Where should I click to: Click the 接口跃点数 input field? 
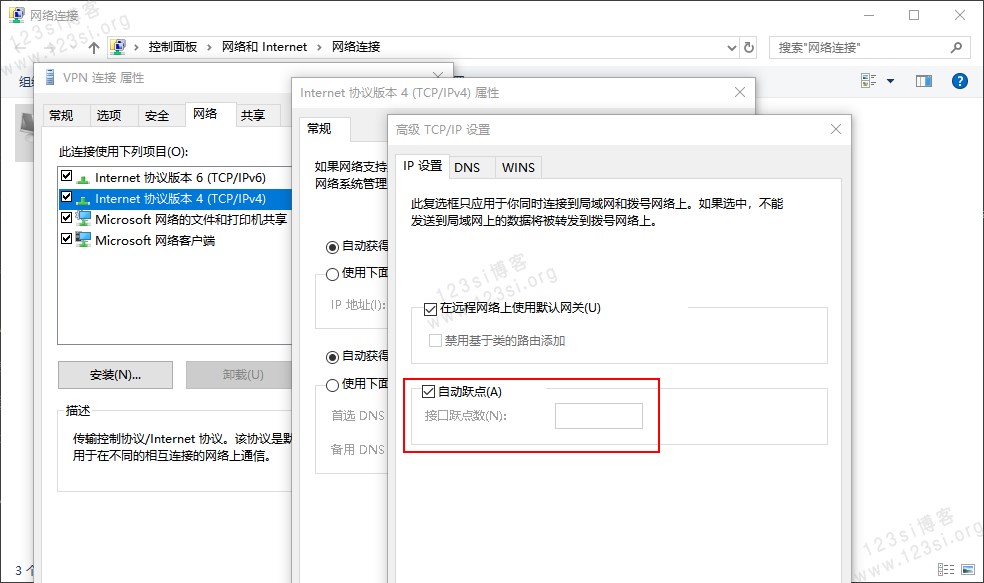tap(598, 415)
